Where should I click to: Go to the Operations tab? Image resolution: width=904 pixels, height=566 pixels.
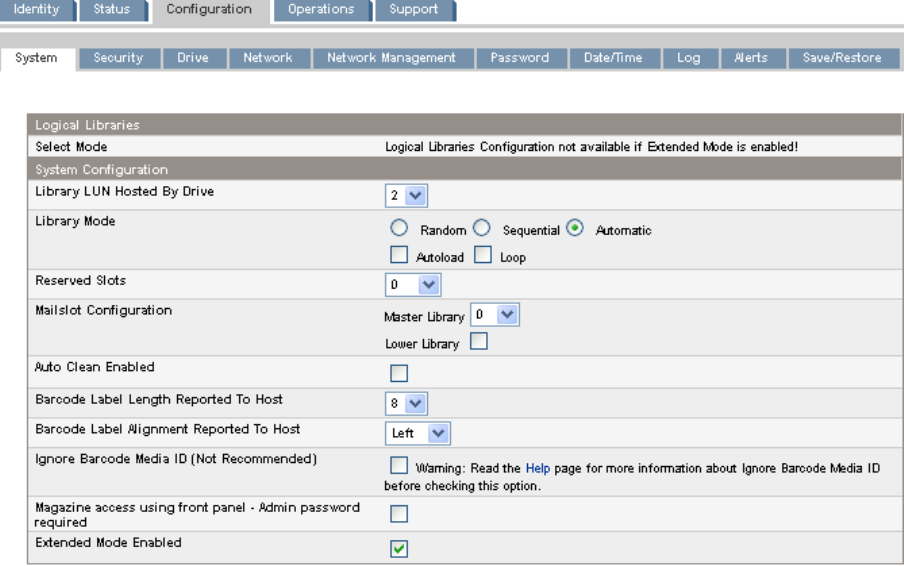pos(320,9)
